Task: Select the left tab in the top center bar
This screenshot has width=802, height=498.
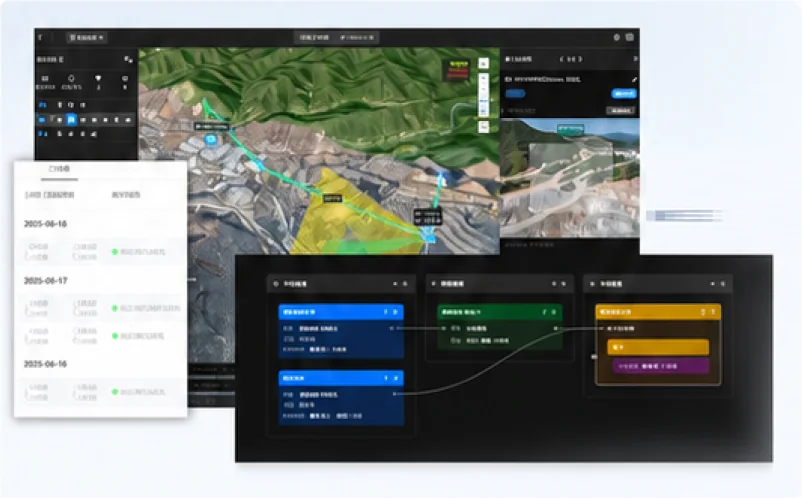Action: pyautogui.click(x=314, y=37)
